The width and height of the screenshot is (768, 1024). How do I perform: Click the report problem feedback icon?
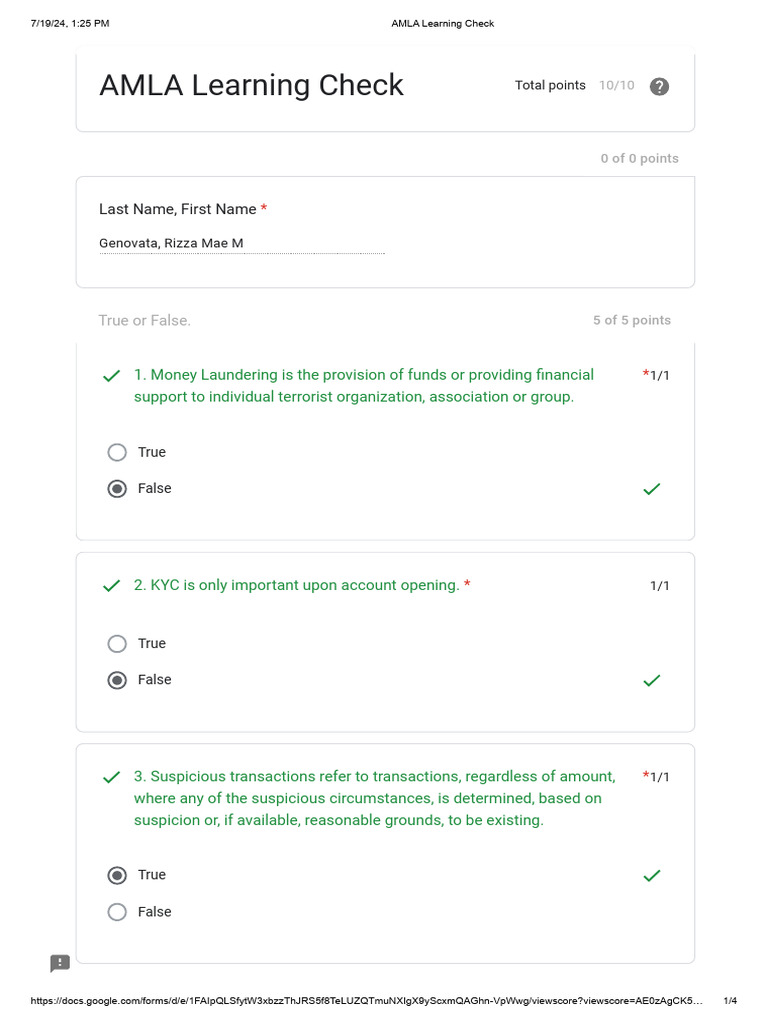click(x=60, y=963)
